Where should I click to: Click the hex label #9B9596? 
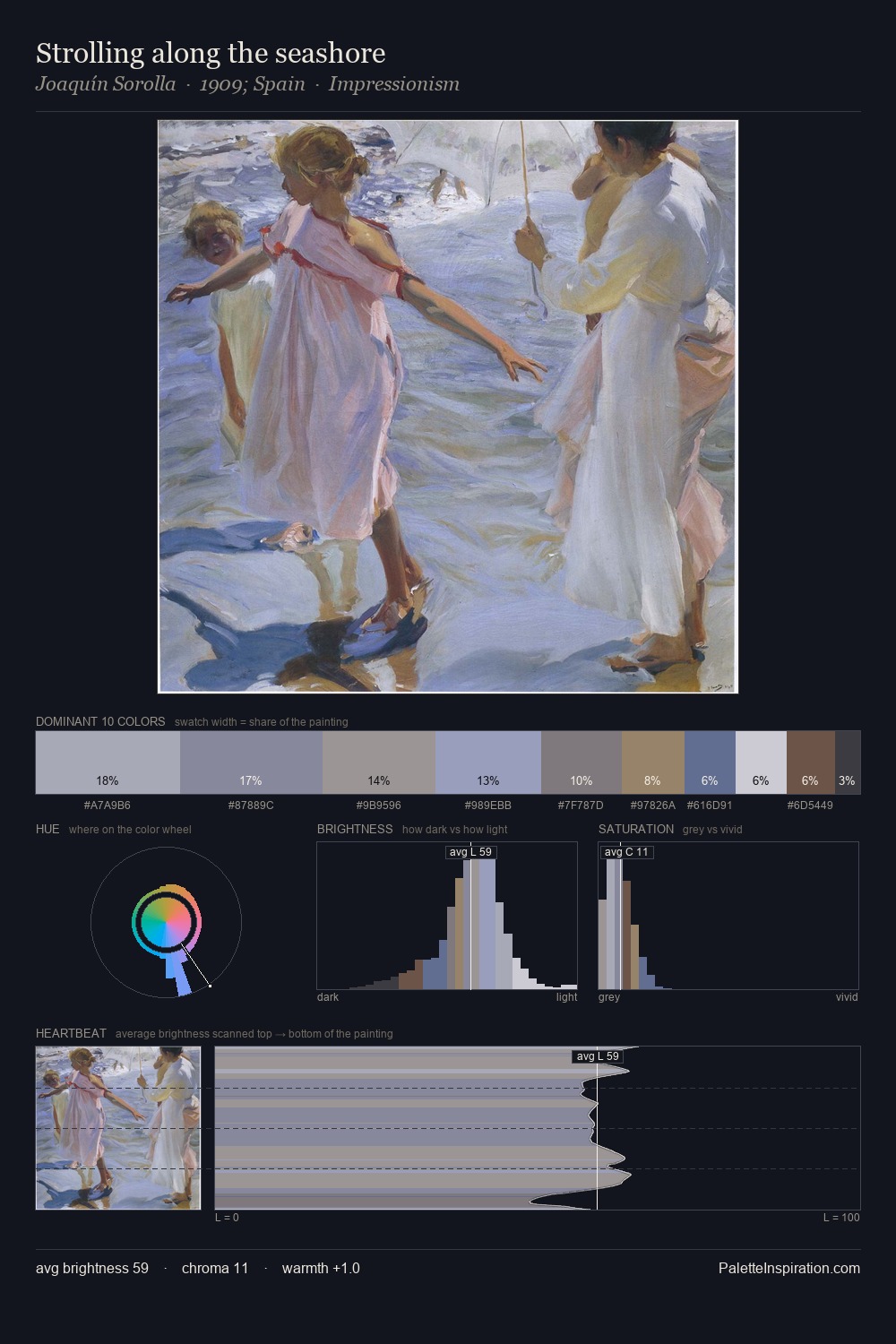379,806
